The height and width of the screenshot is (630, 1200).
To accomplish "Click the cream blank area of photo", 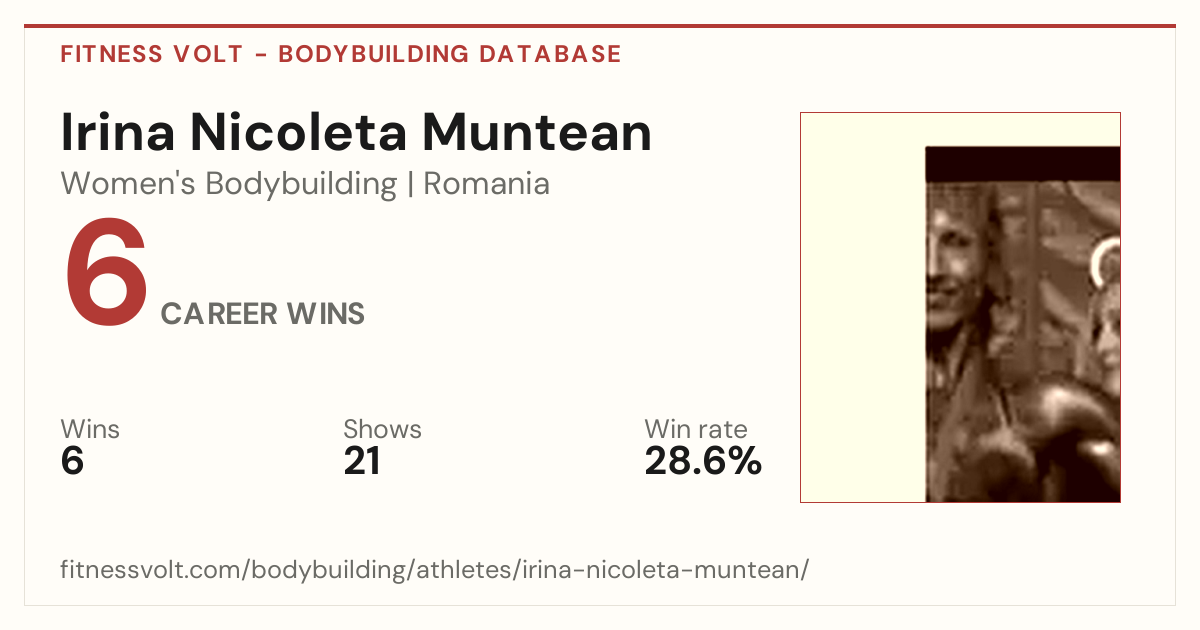I will (x=862, y=307).
